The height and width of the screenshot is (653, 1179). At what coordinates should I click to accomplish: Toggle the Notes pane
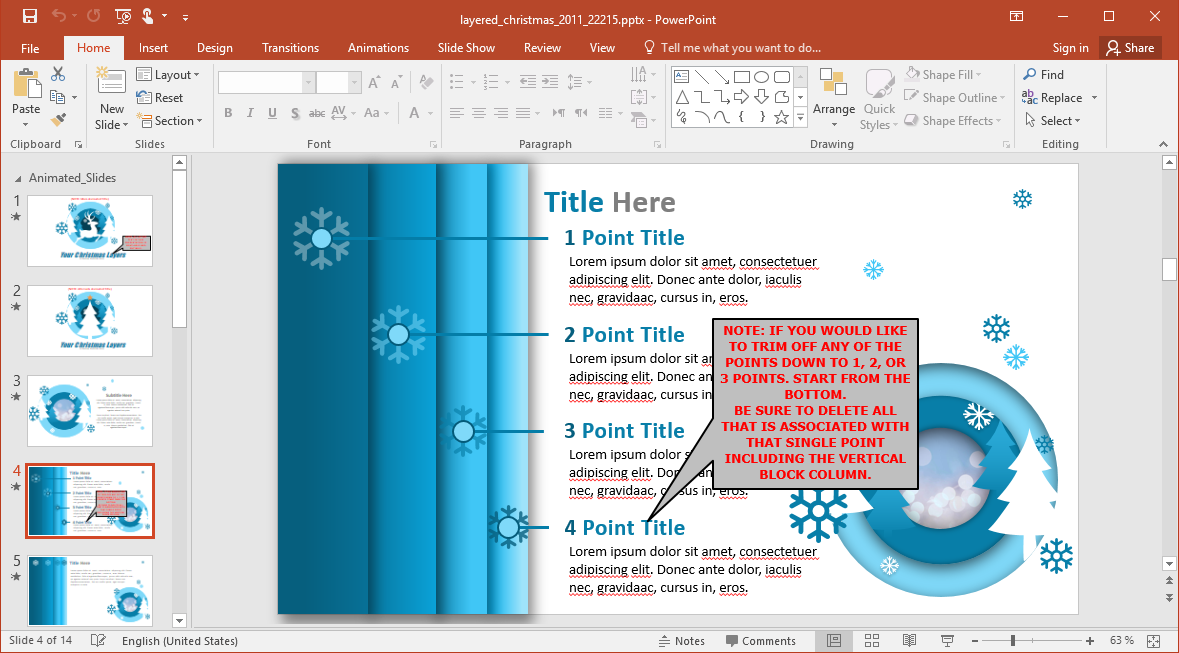coord(681,641)
